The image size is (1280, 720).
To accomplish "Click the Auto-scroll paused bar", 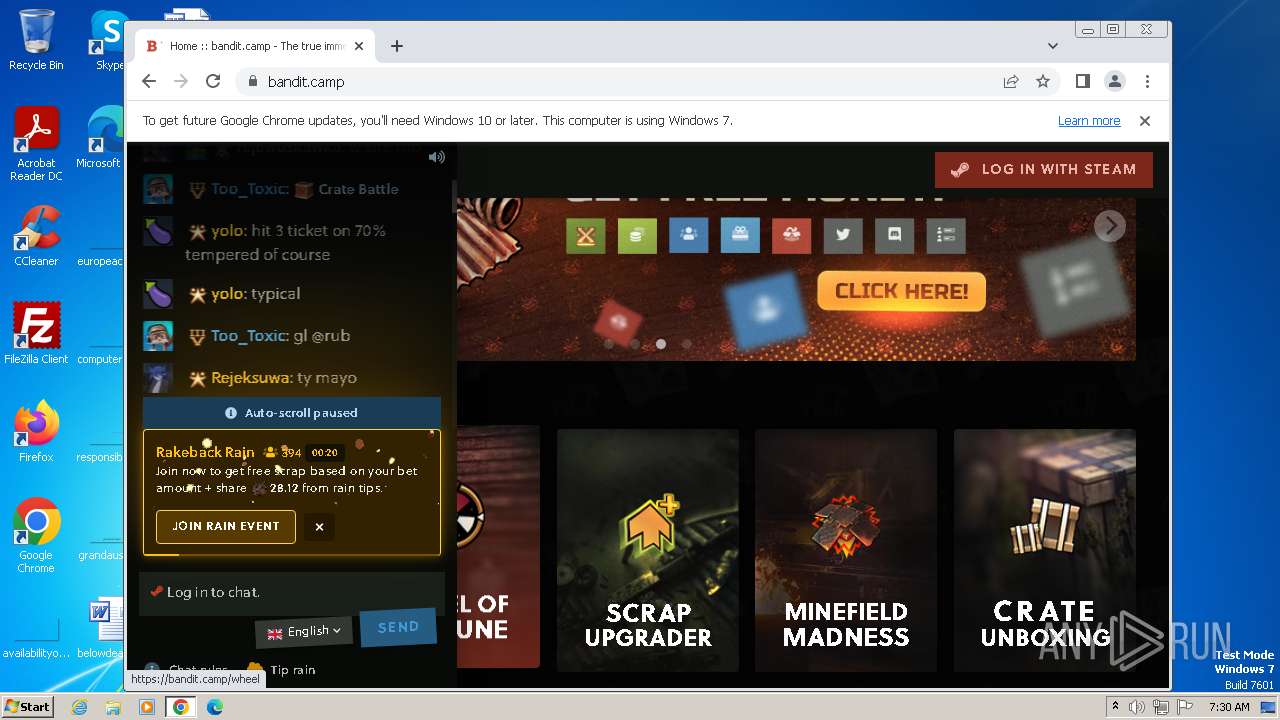I will click(x=291, y=412).
